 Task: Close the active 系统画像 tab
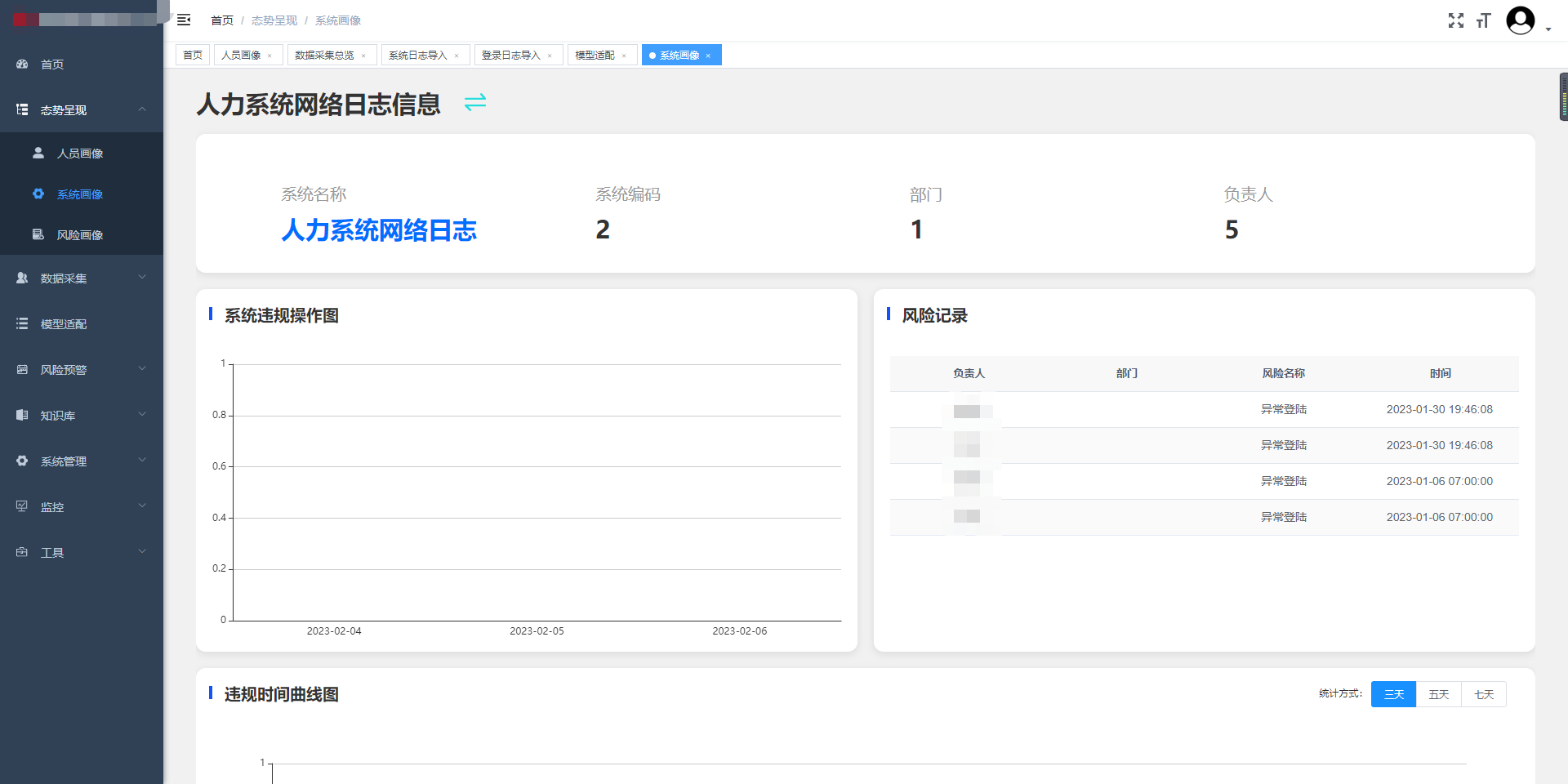pyautogui.click(x=708, y=56)
